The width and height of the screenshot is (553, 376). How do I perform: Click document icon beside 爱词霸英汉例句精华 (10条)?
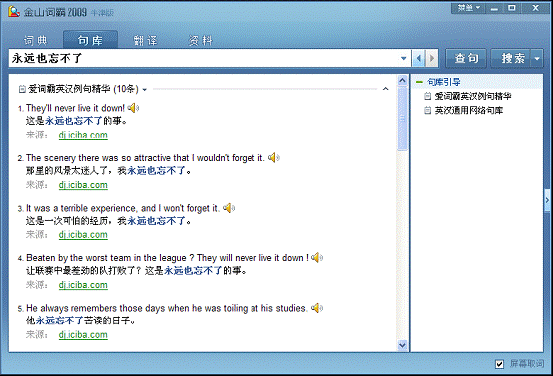pos(22,89)
